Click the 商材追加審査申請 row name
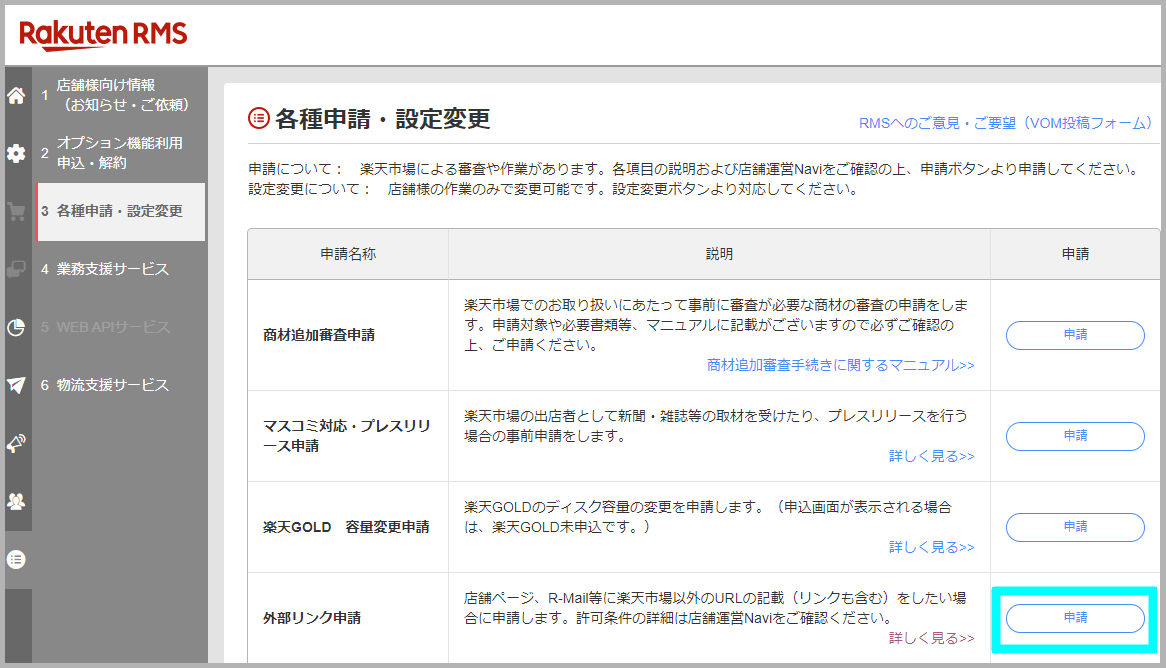1166x668 pixels. tap(319, 335)
